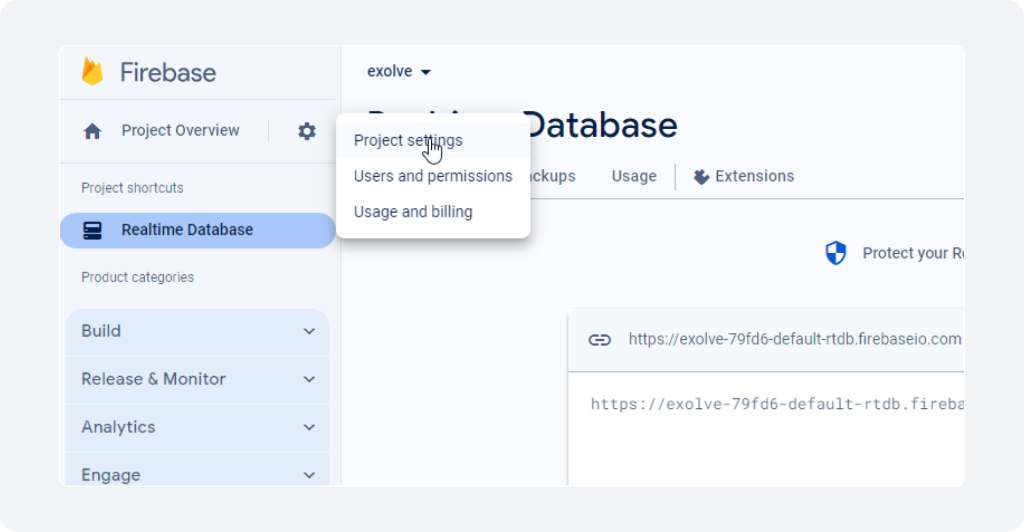Click the https://exolve-79fd6-default-rtdb.firebaseio.com header URL
The height and width of the screenshot is (532, 1024).
pos(795,339)
